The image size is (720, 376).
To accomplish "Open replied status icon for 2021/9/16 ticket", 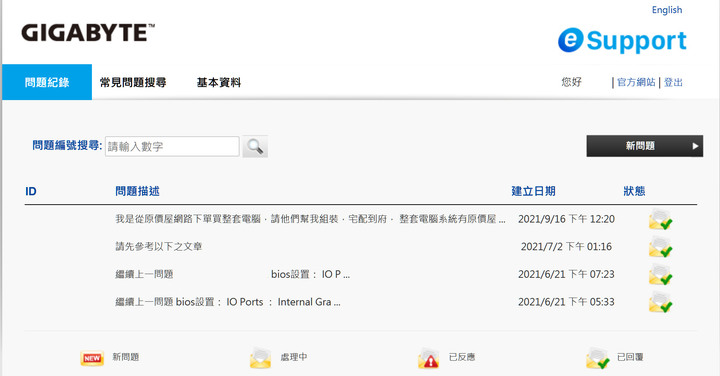I will point(660,219).
